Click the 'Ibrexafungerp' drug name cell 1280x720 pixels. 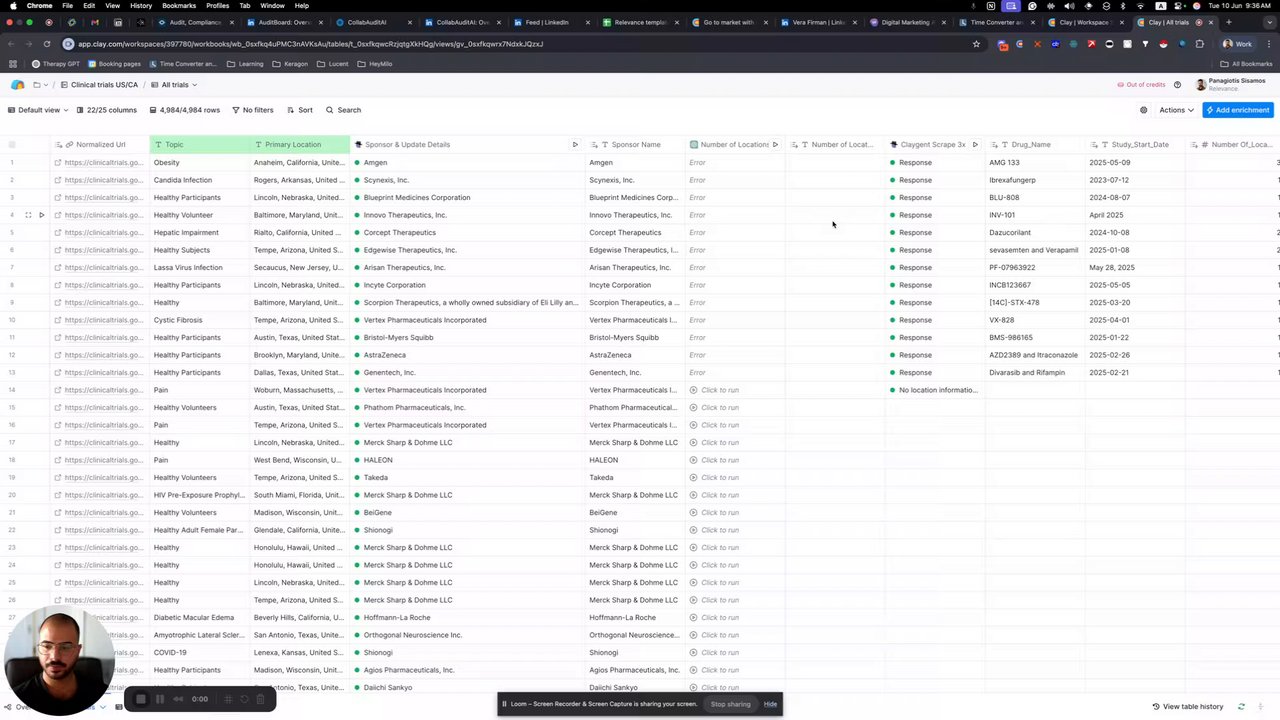click(x=1035, y=180)
